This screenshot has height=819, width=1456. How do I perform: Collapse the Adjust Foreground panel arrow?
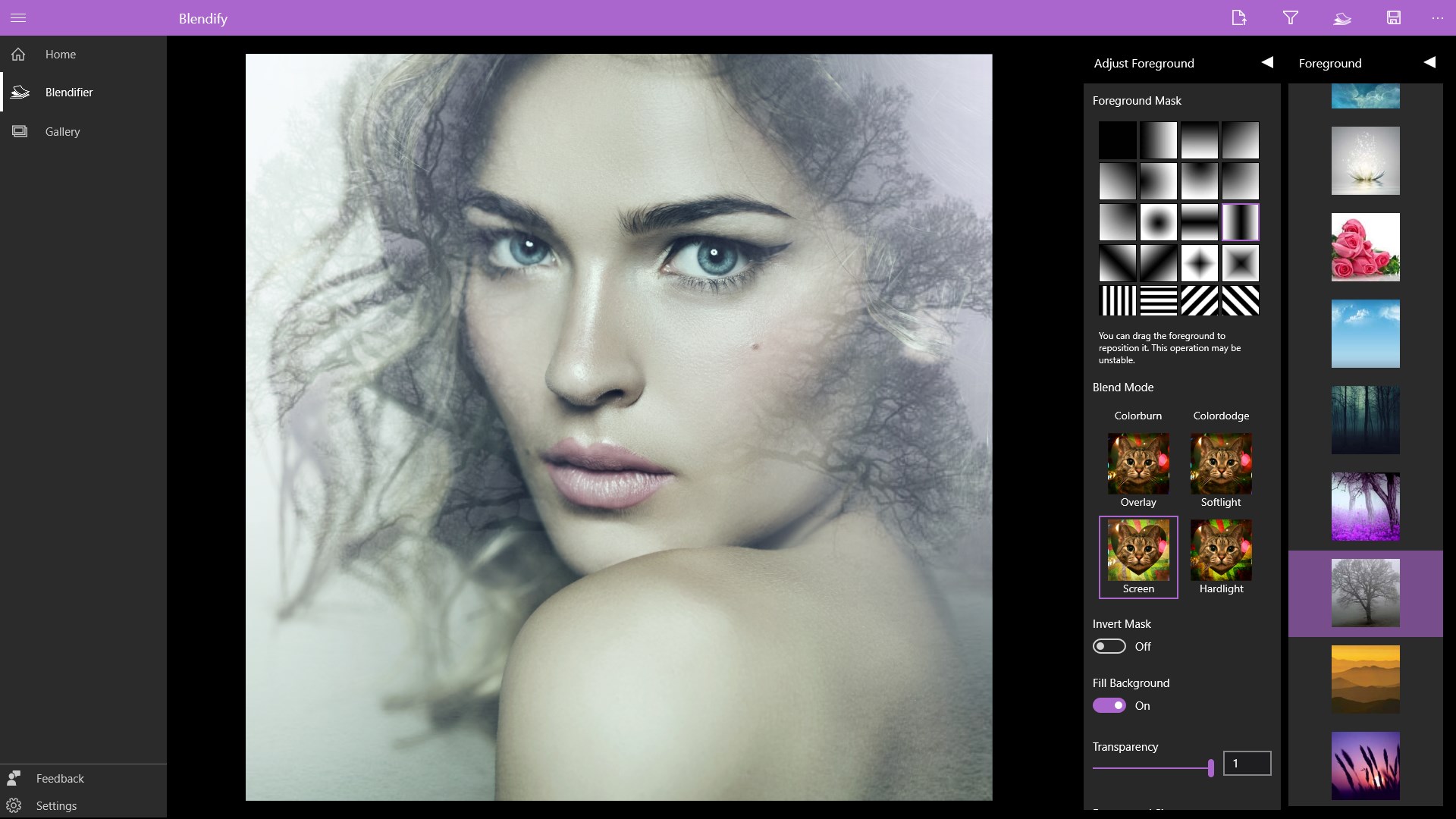[1267, 63]
